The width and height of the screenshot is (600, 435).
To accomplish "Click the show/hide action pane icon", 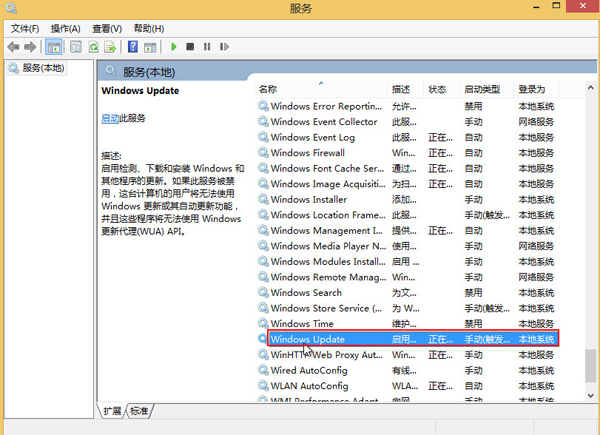I will (150, 47).
